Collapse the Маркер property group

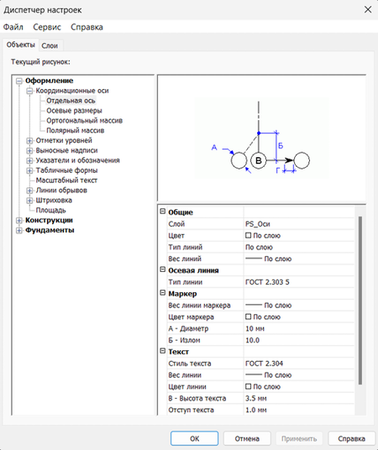(163, 293)
